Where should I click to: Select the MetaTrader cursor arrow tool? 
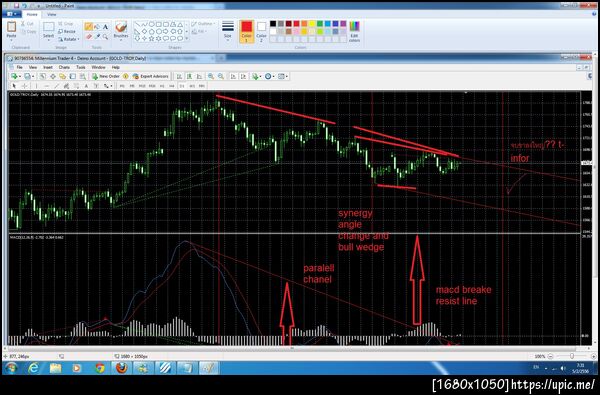(14, 86)
